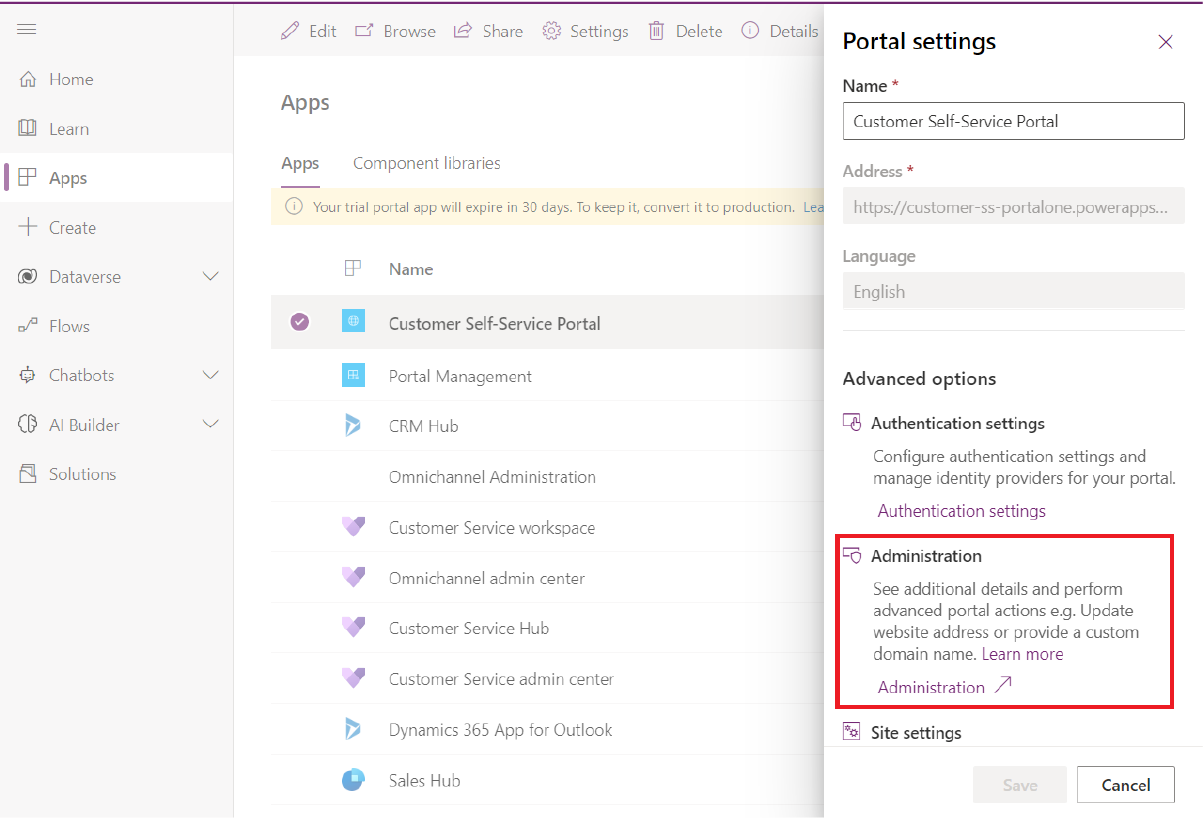Expand the Chatbots sidebar section chevron
The image size is (1203, 818).
coord(211,375)
